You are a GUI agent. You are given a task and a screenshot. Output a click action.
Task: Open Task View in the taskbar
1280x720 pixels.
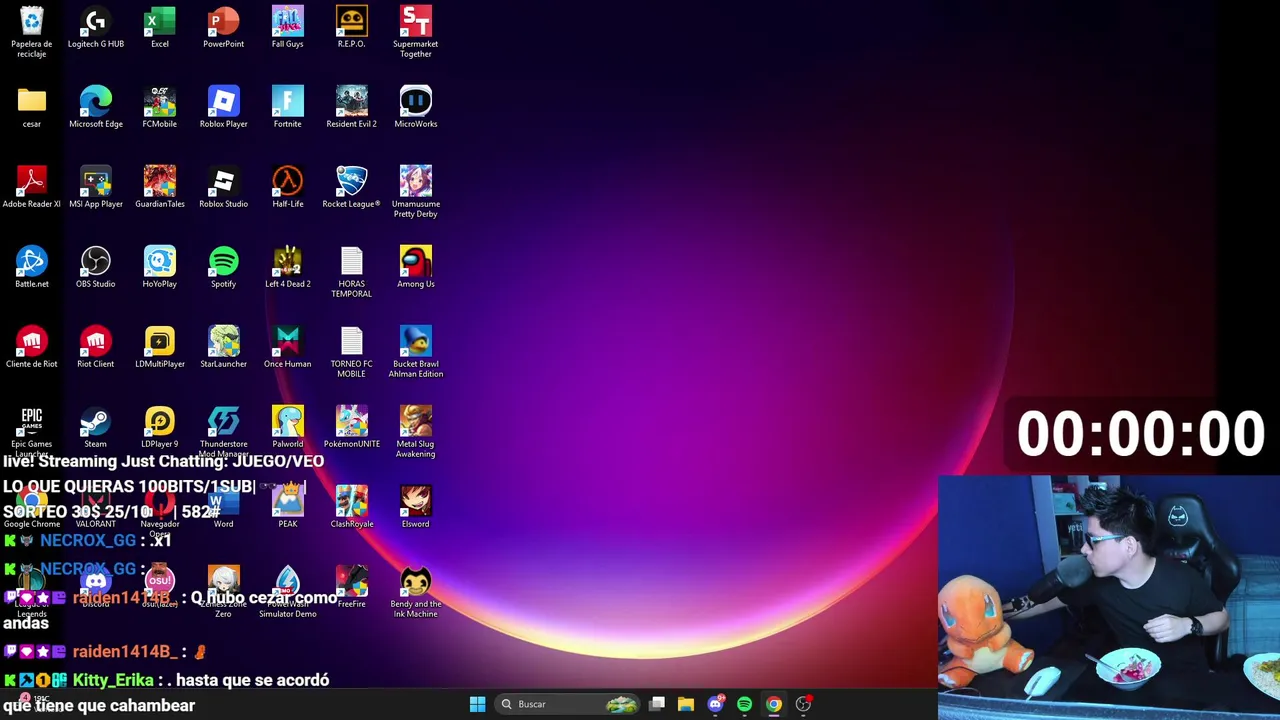click(x=657, y=704)
